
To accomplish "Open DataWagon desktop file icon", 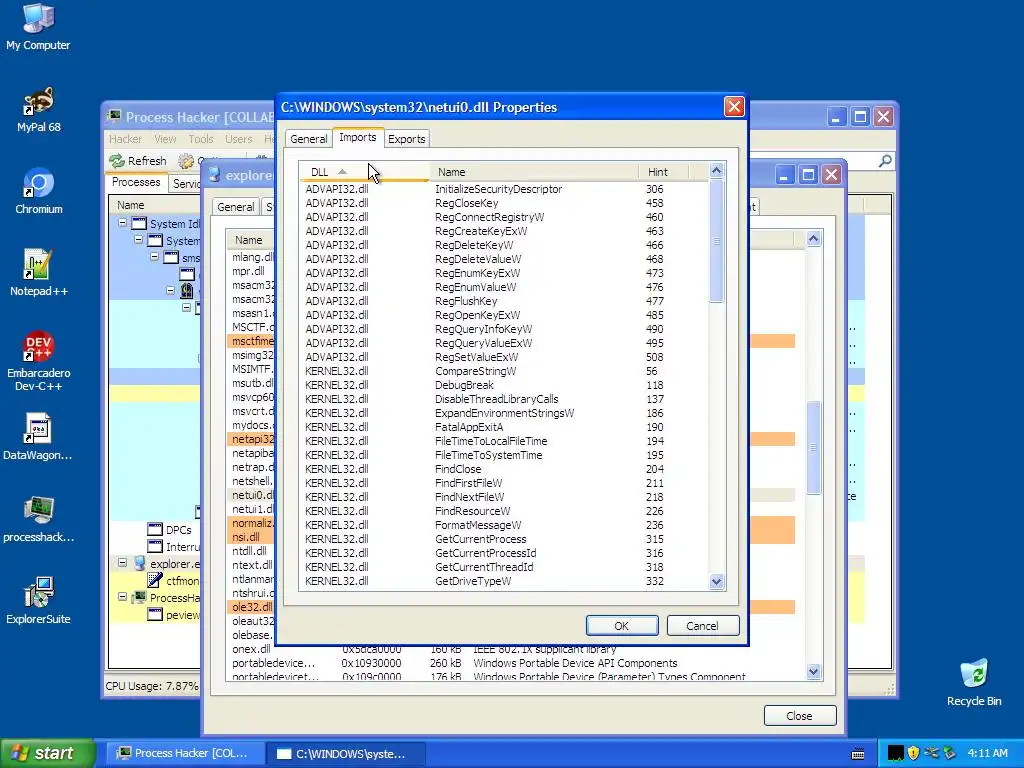I will pos(38,437).
